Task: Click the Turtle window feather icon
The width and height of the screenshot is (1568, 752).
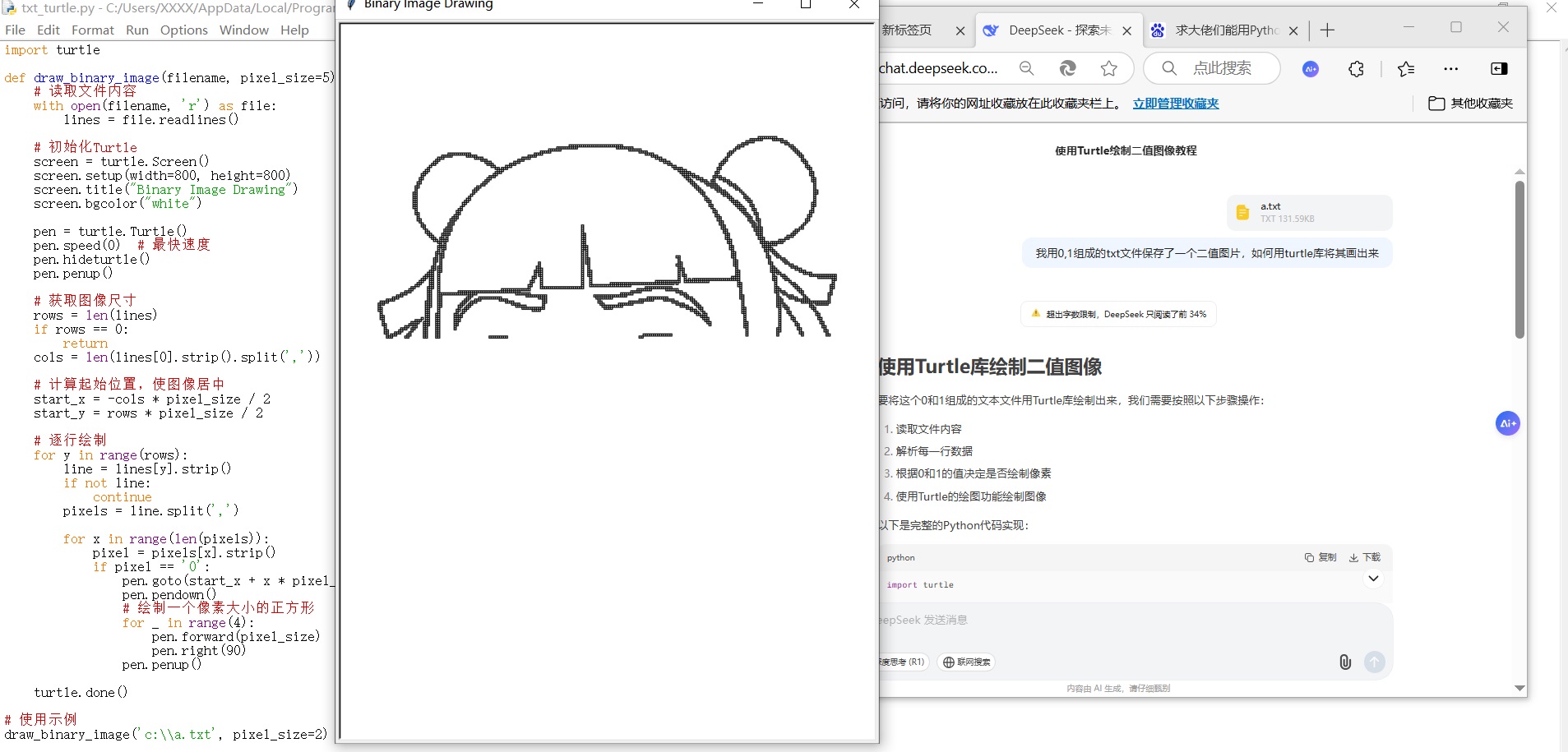Action: [351, 4]
